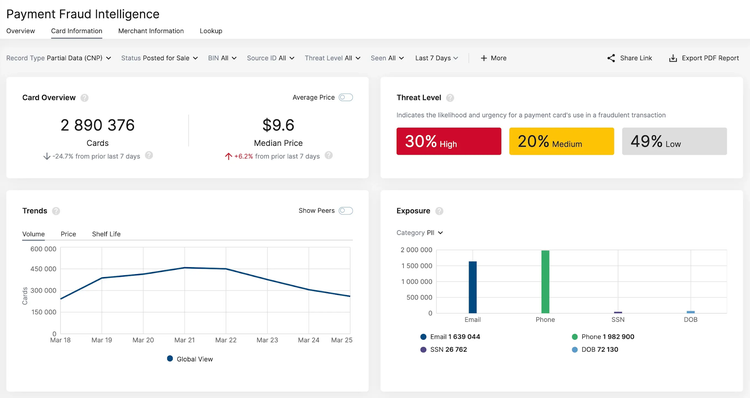Image resolution: width=750 pixels, height=398 pixels.
Task: Select the Card Information tab
Action: pyautogui.click(x=77, y=31)
